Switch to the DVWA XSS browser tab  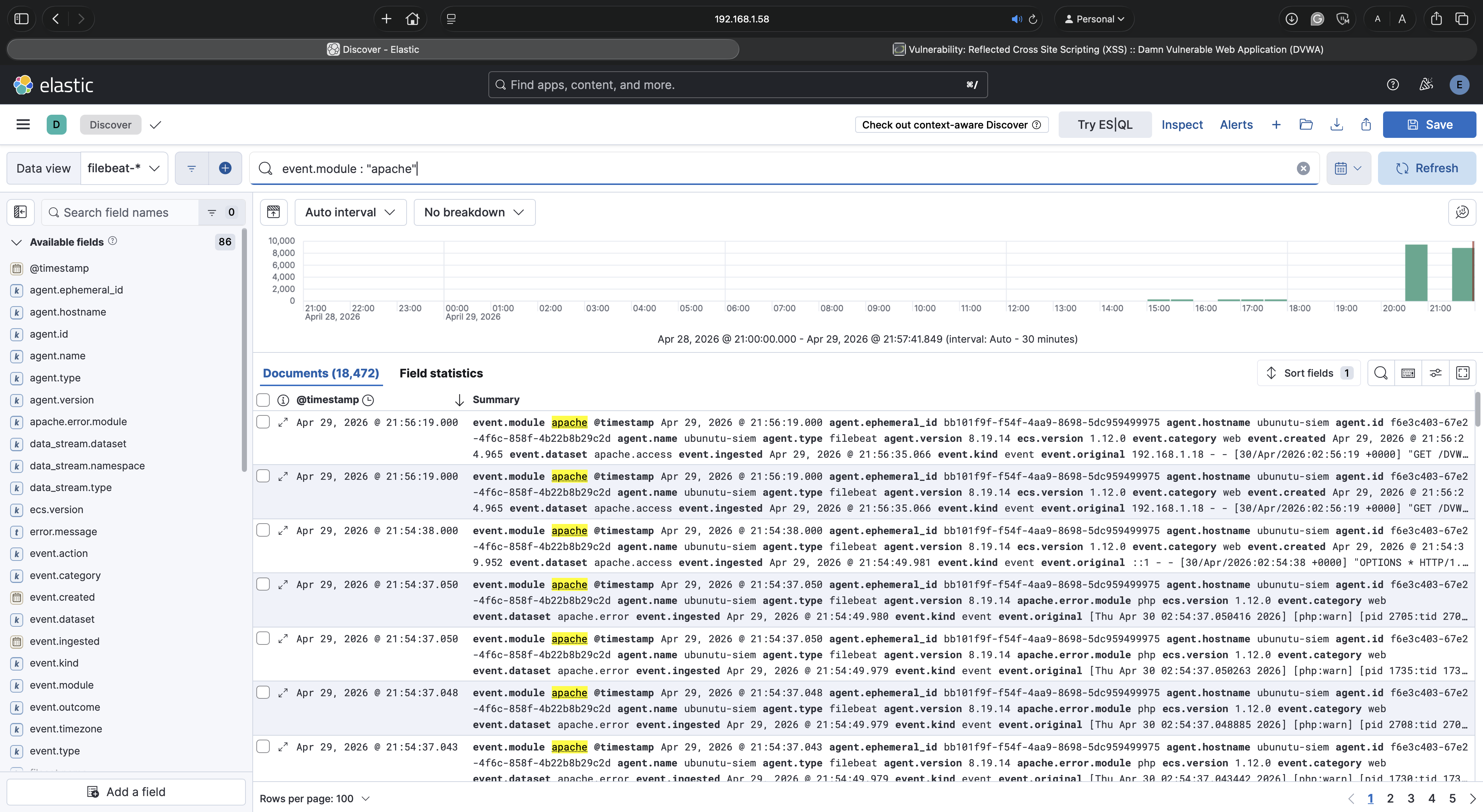click(1108, 50)
